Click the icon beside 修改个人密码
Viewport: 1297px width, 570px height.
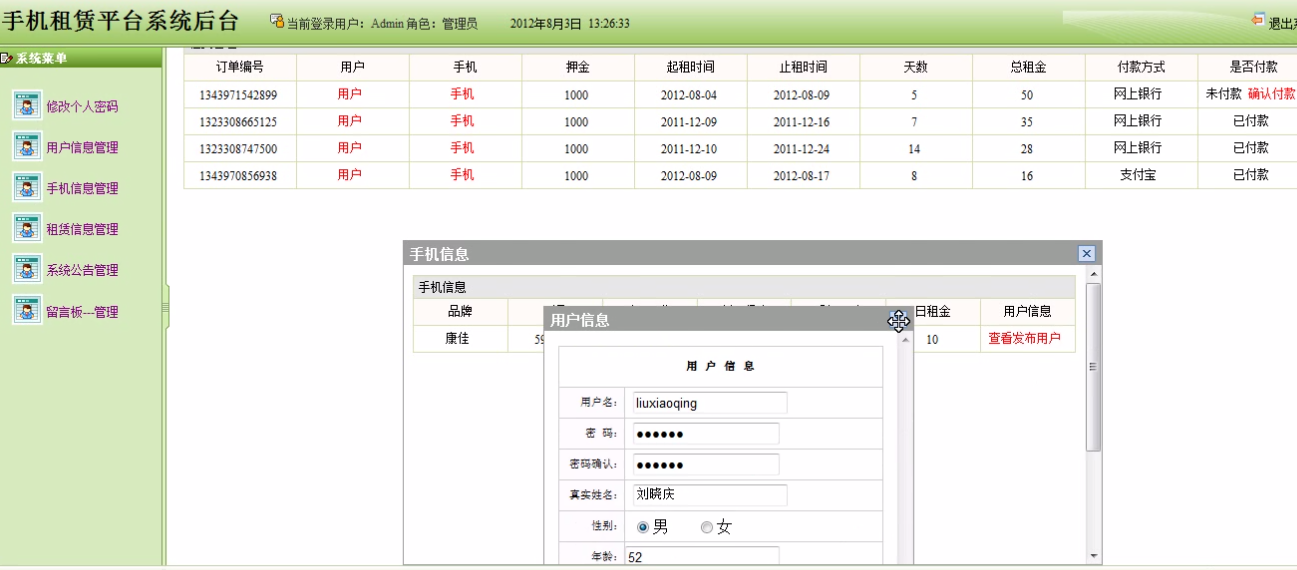pyautogui.click(x=27, y=106)
